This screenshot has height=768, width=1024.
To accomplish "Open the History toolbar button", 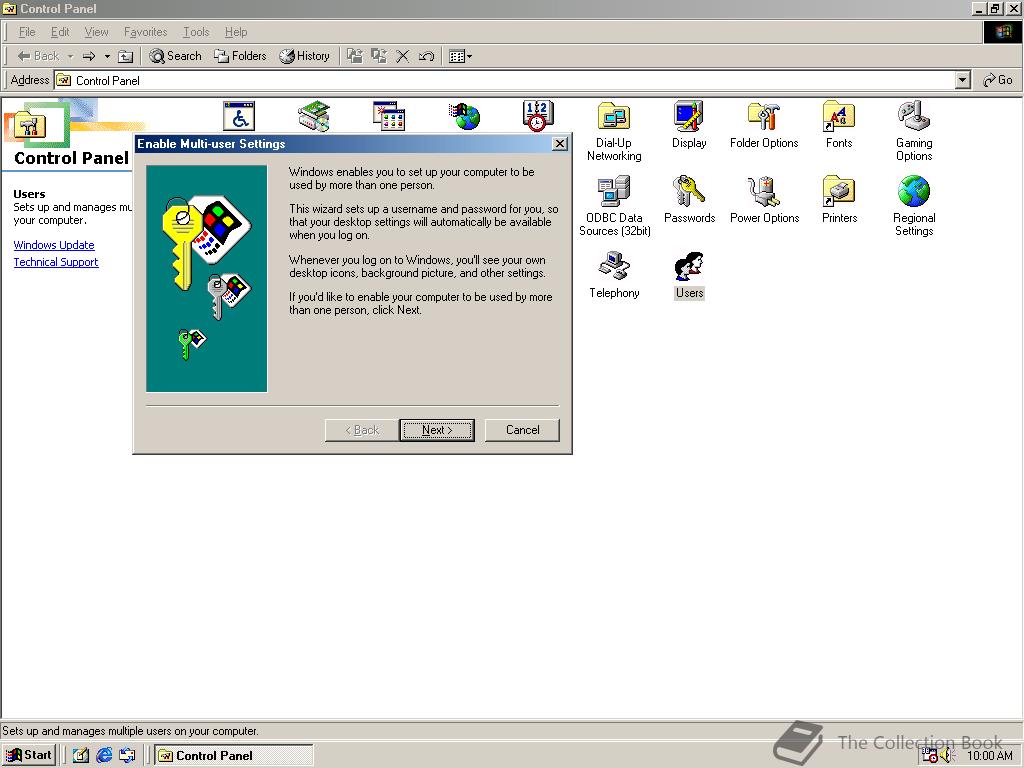I will (304, 56).
